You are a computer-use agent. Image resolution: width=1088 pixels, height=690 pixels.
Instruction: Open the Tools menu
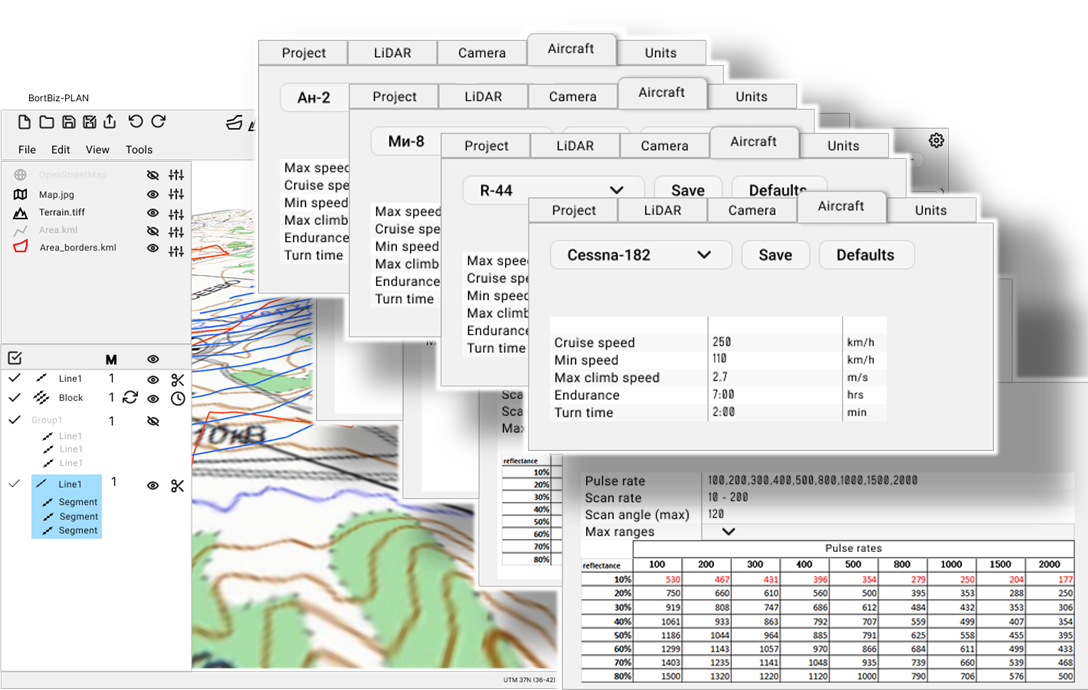point(139,150)
